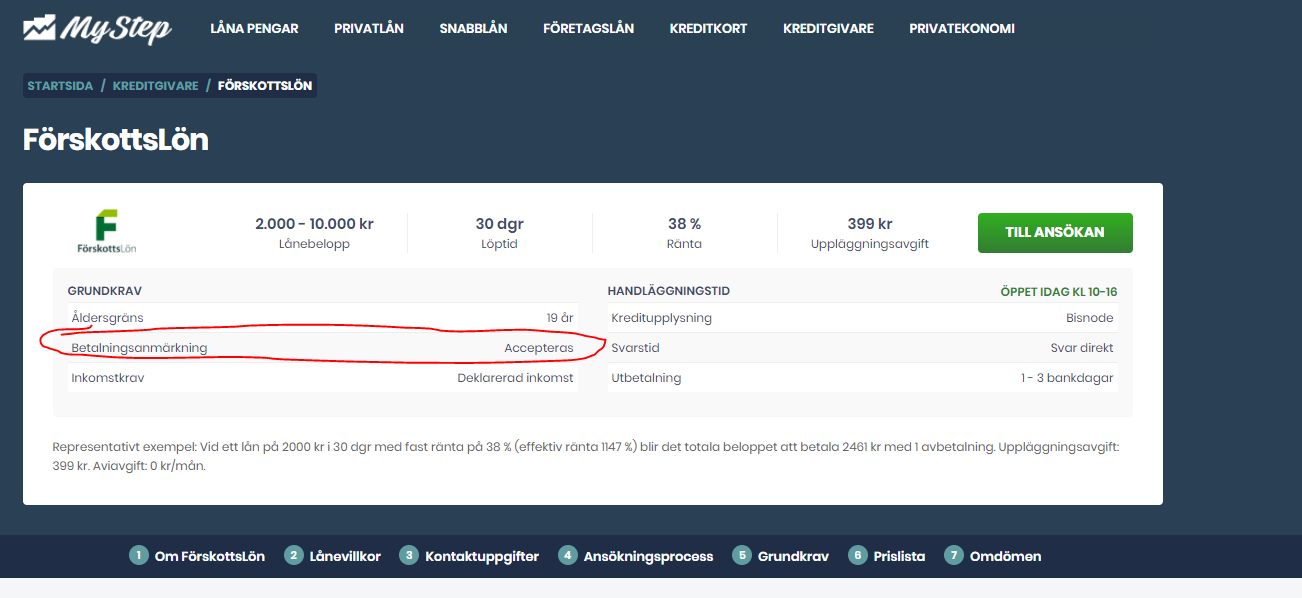Click the FörskottsLön lender logo
Screen dimensions: 1302x598
tap(105, 232)
